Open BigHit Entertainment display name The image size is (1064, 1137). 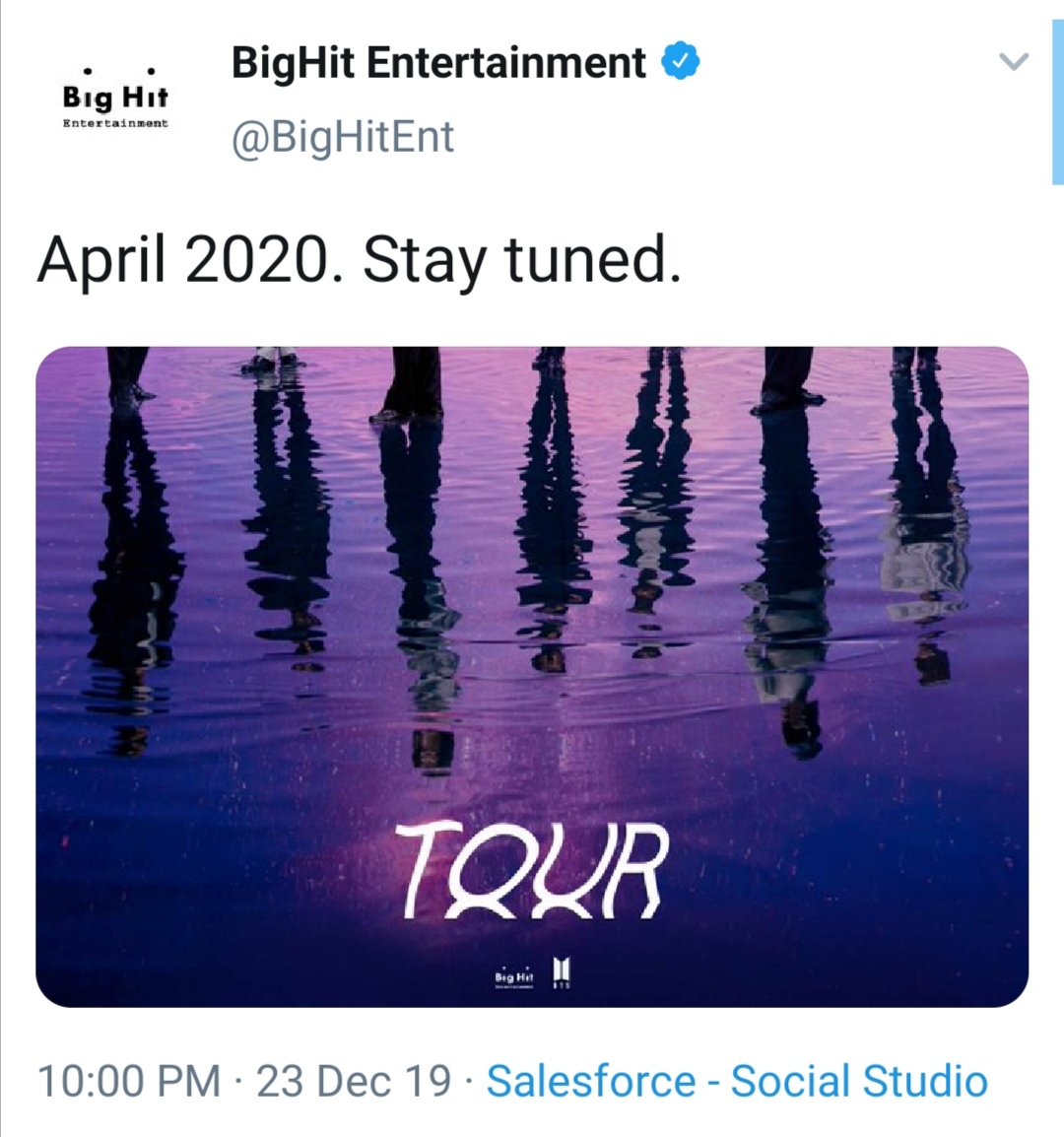(438, 63)
